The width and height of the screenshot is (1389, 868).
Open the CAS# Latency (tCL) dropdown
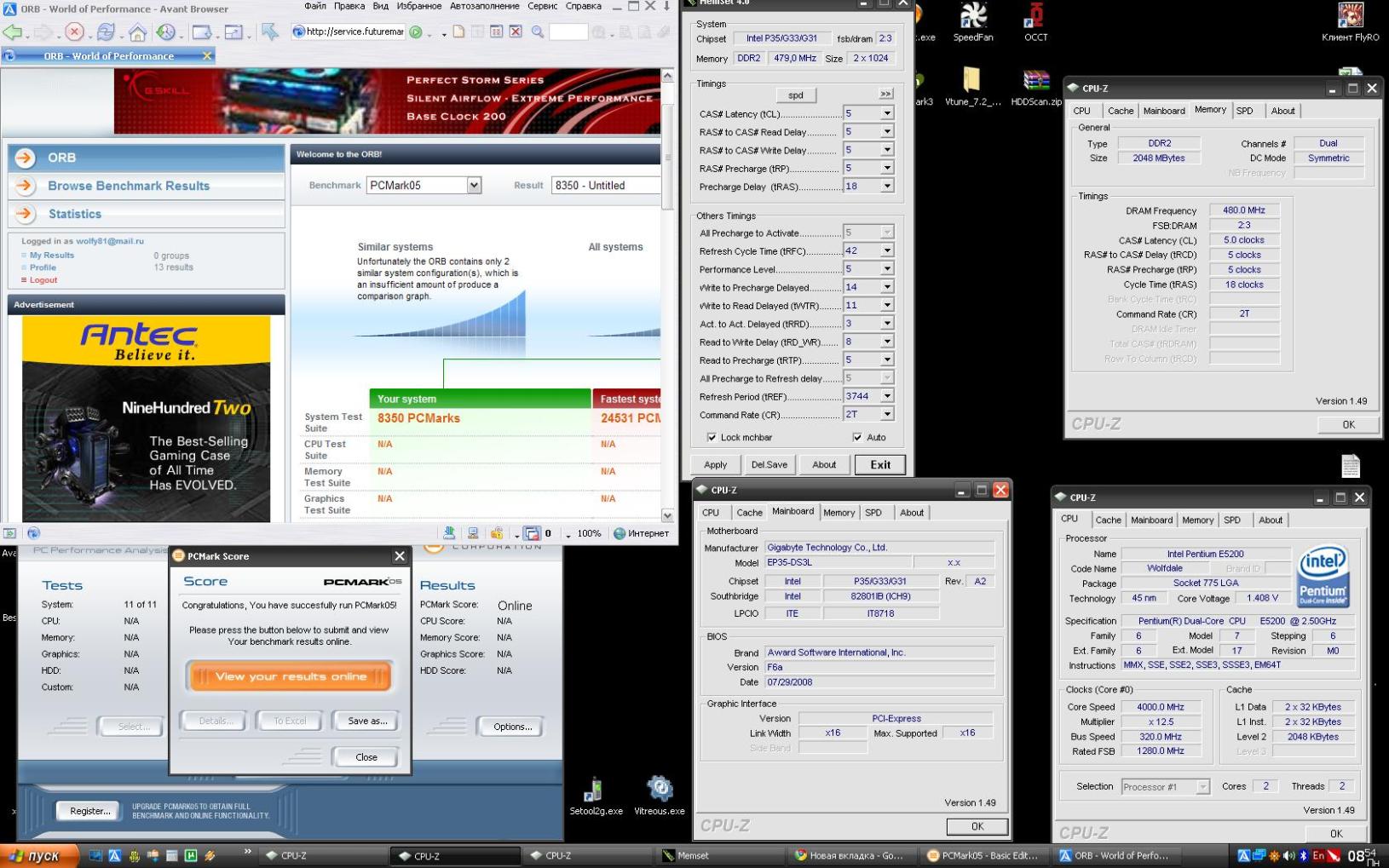(886, 113)
